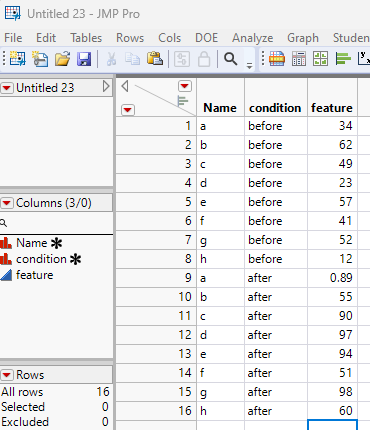Click the asterisk next to Name column

click(x=56, y=243)
